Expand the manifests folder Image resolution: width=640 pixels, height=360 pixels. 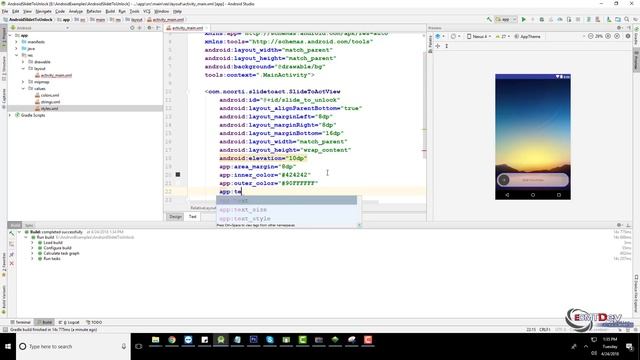(17, 42)
